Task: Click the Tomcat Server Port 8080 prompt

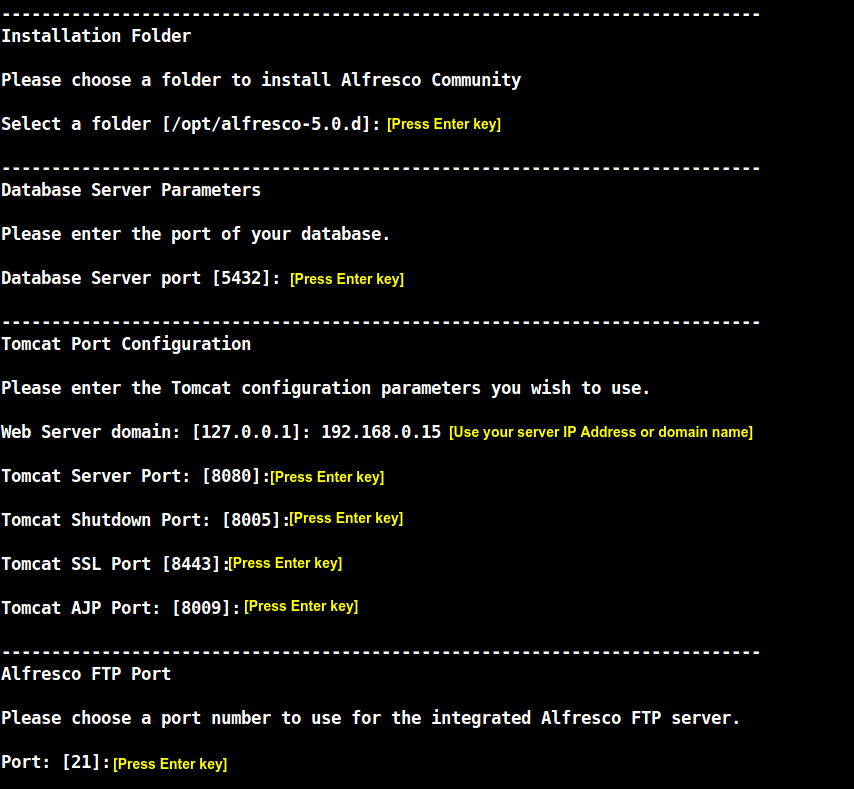Action: click(x=135, y=476)
